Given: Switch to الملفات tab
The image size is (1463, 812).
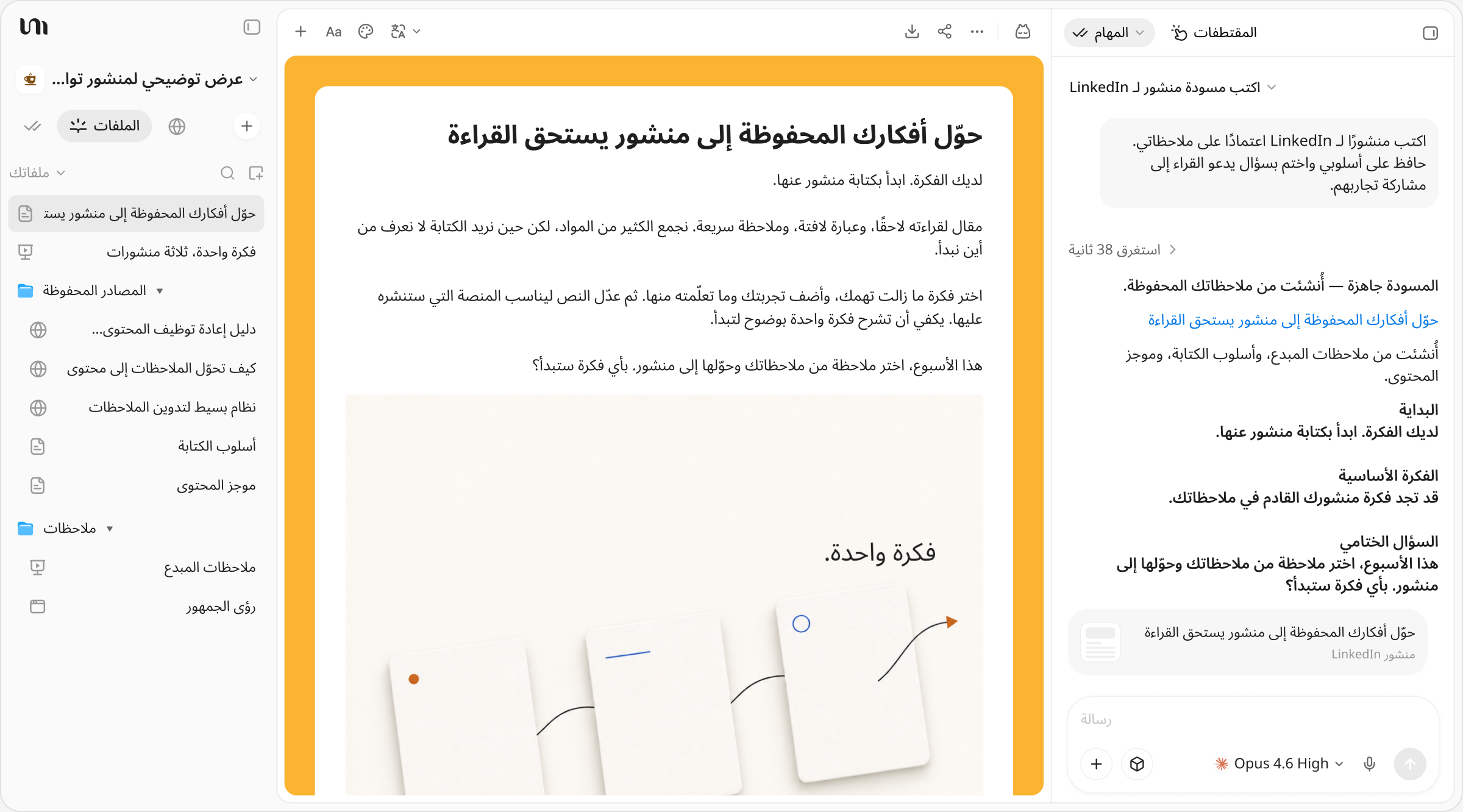Looking at the screenshot, I should [x=104, y=126].
